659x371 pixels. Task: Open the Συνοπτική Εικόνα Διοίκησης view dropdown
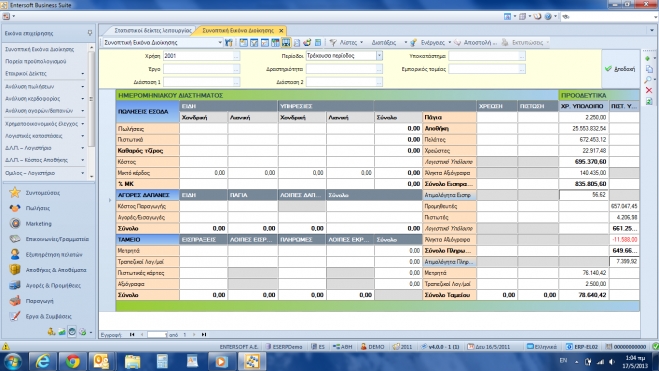(220, 42)
